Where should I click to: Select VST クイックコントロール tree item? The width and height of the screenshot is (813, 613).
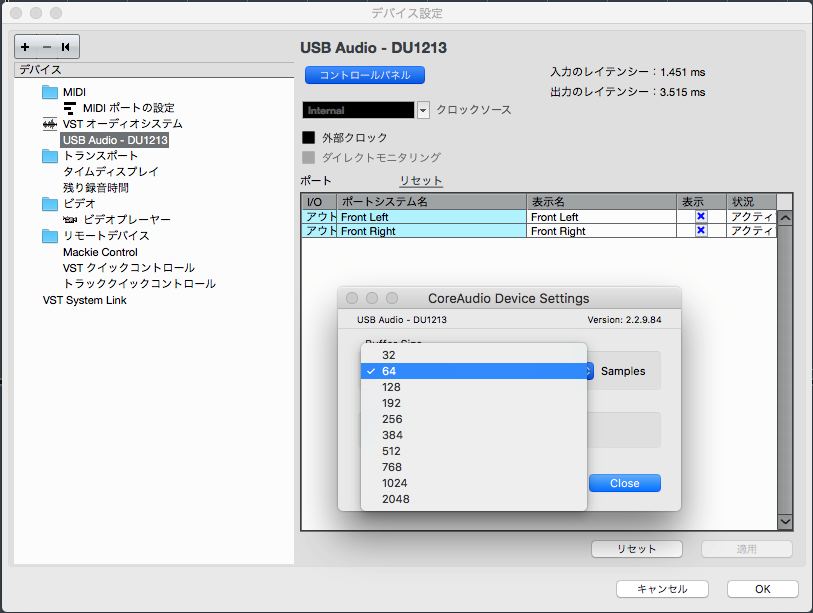(x=129, y=268)
